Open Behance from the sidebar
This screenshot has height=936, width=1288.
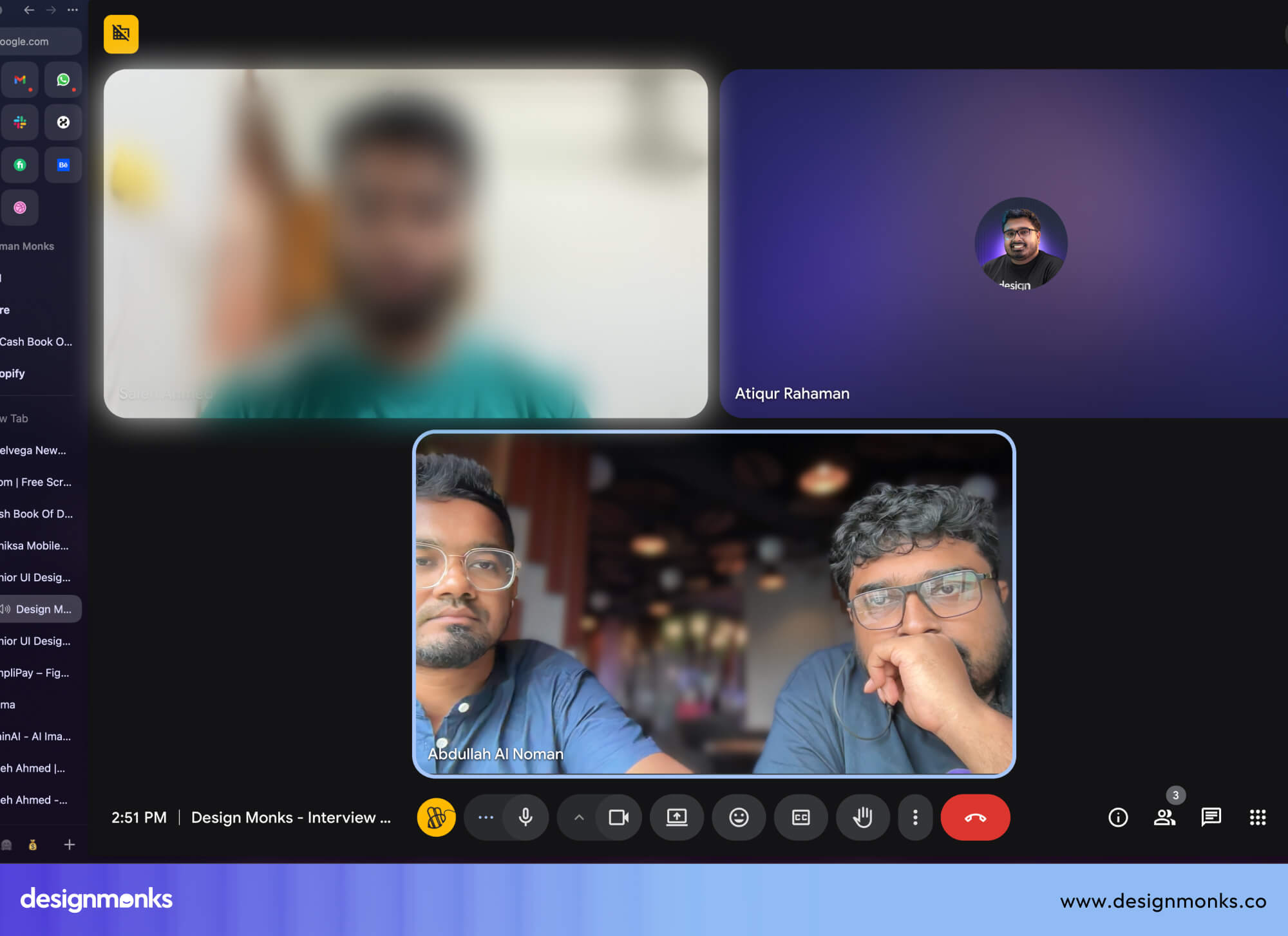[63, 165]
